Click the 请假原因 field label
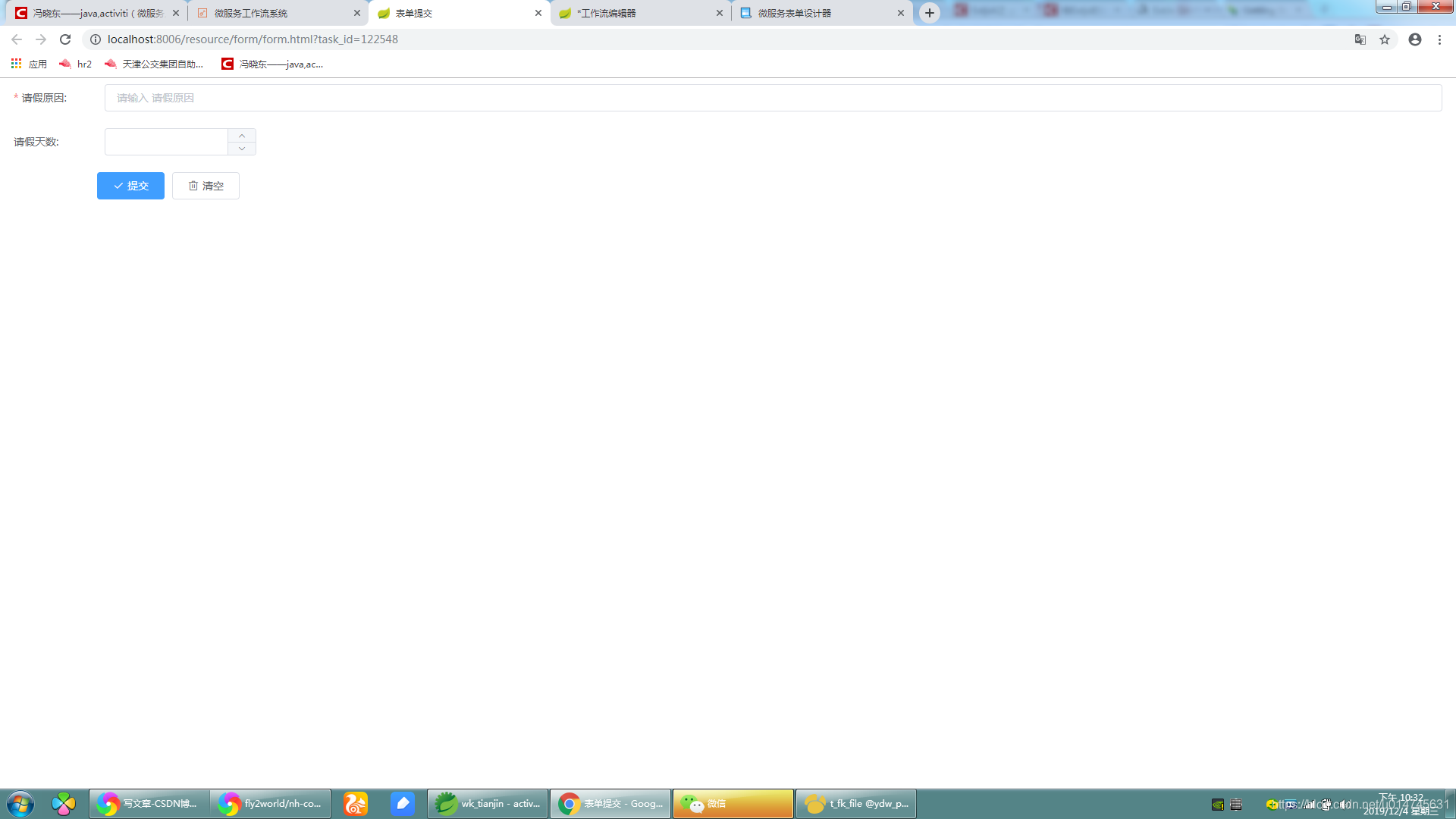 44,98
